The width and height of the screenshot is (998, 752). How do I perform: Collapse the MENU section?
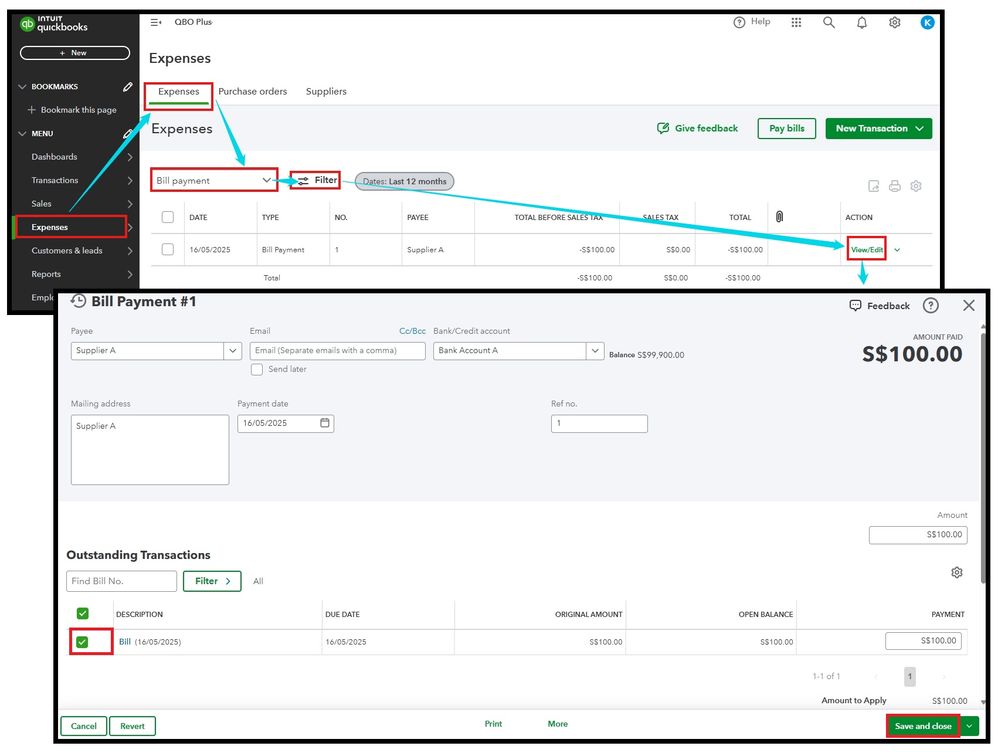[x=22, y=134]
